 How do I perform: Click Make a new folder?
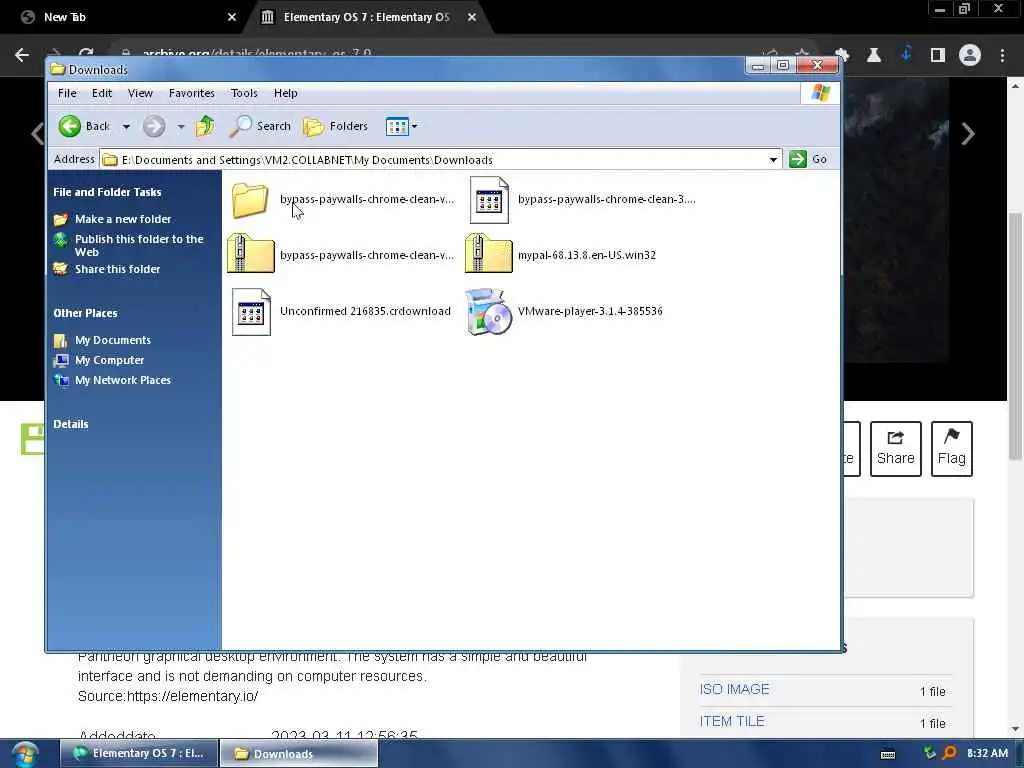[123, 219]
